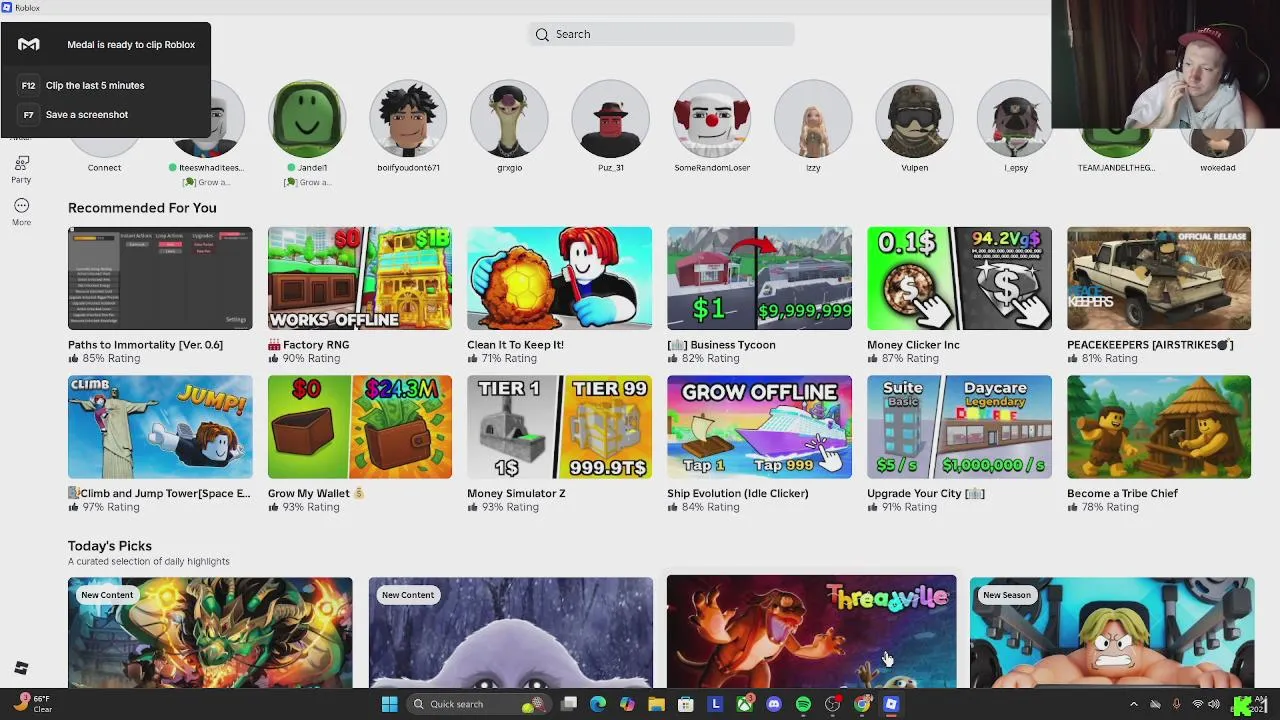The width and height of the screenshot is (1280, 720).
Task: Switch to Roblox taskbar icon
Action: pyautogui.click(x=891, y=704)
